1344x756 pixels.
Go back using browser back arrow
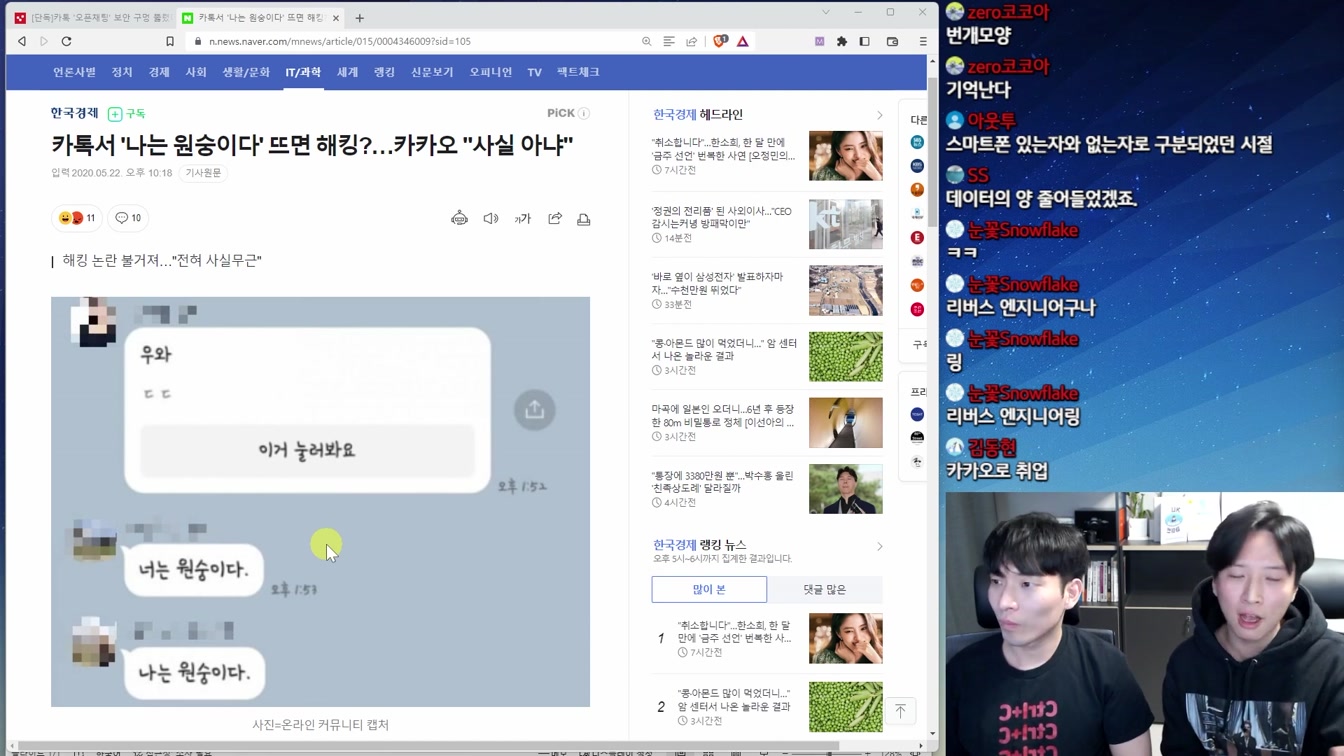pos(22,41)
